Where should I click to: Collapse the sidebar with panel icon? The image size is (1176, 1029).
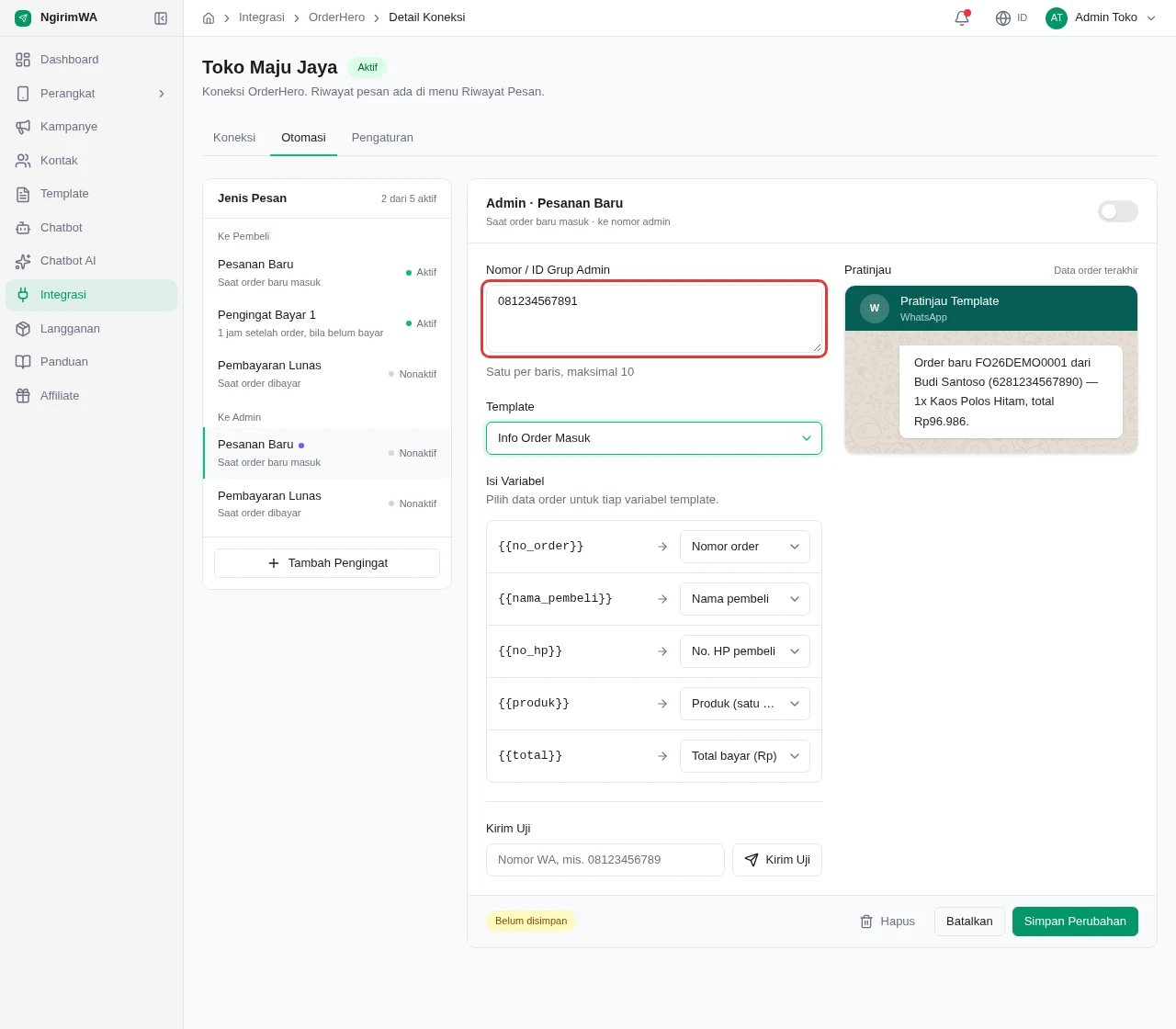point(161,18)
